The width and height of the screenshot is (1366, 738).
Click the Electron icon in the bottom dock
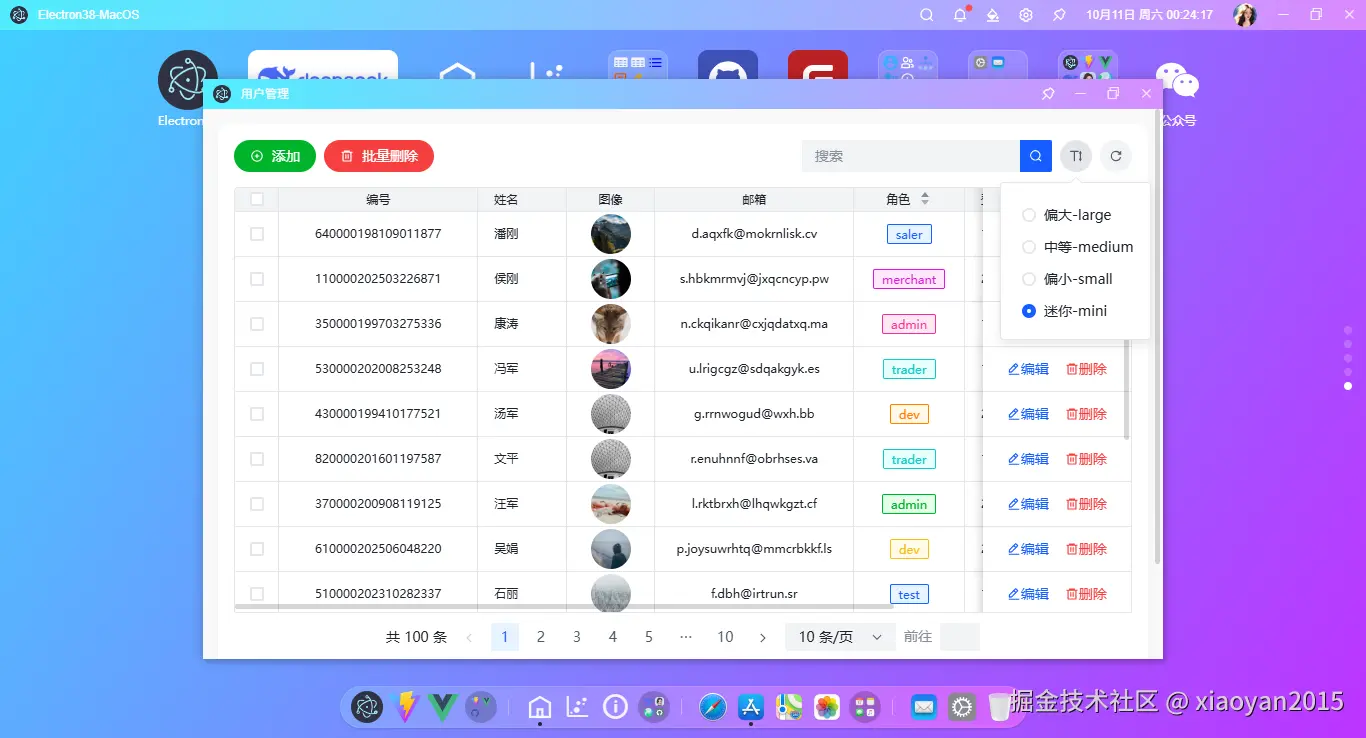[x=366, y=707]
